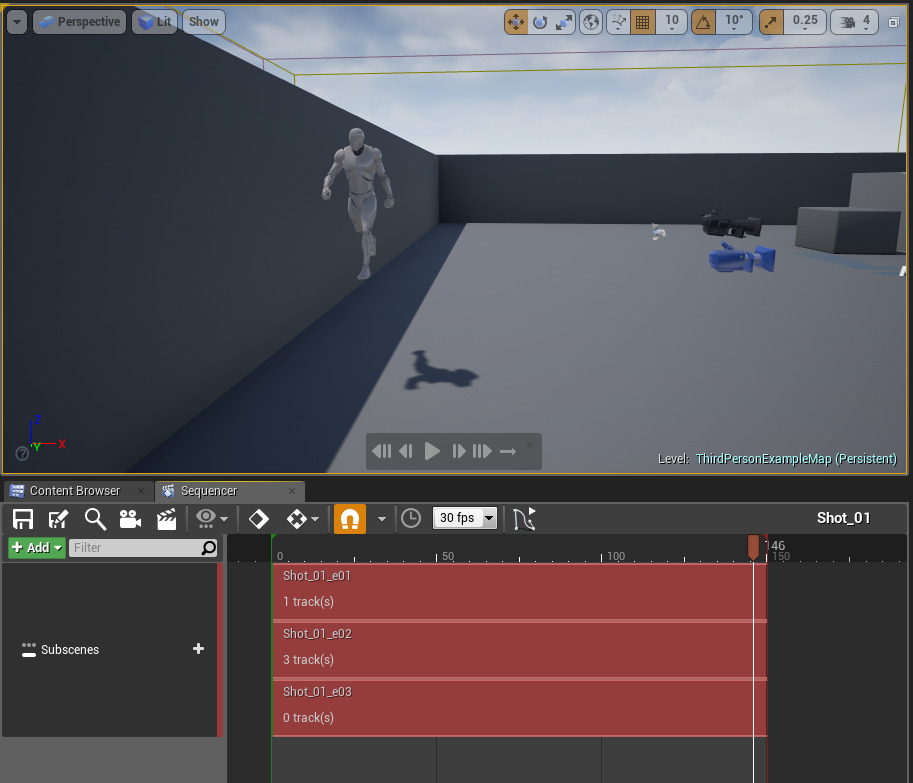Toggle rotation angle snapping in viewport
Screen dimensions: 913x783
point(704,21)
